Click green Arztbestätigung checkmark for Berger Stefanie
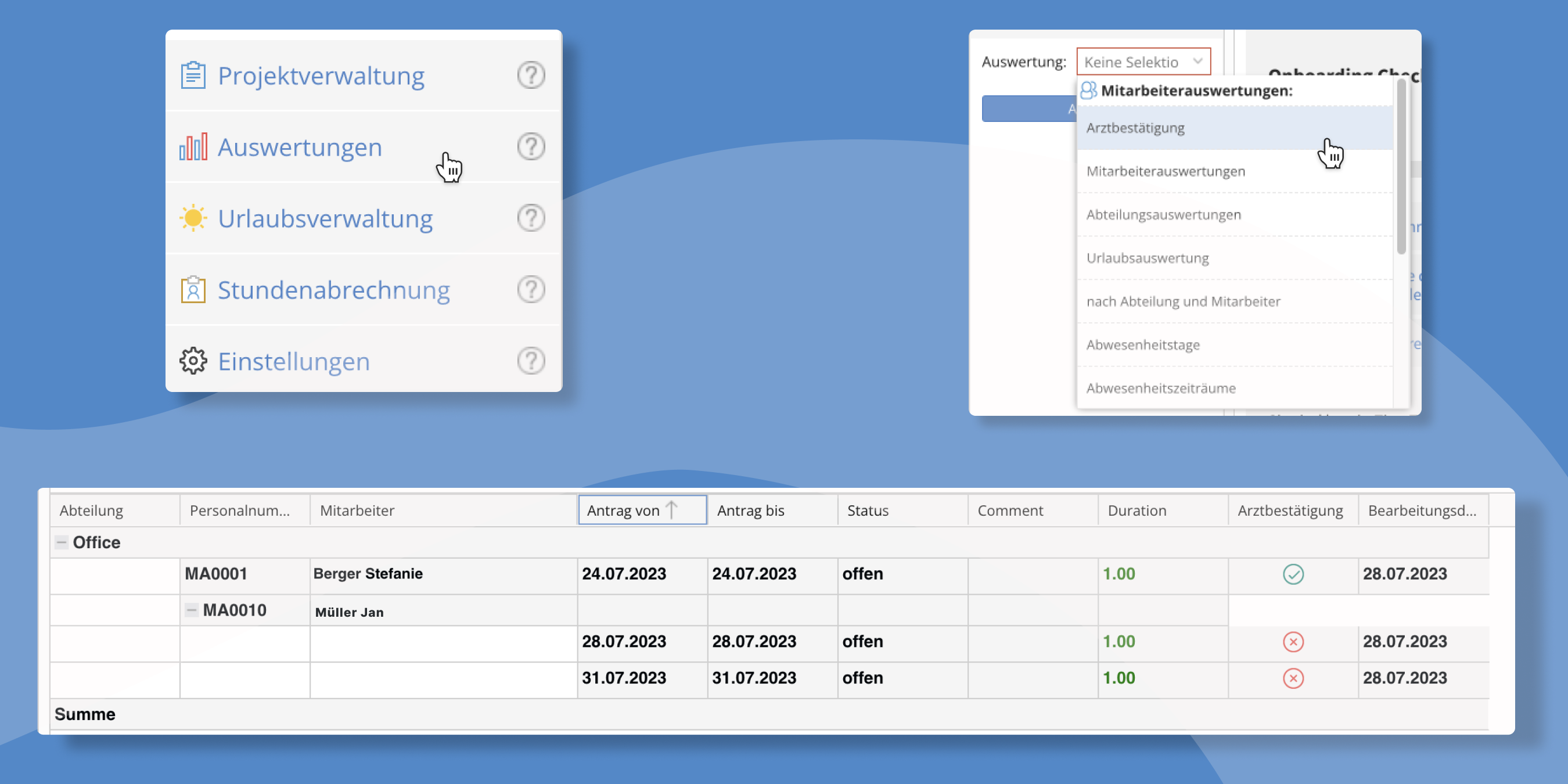 [1293, 574]
